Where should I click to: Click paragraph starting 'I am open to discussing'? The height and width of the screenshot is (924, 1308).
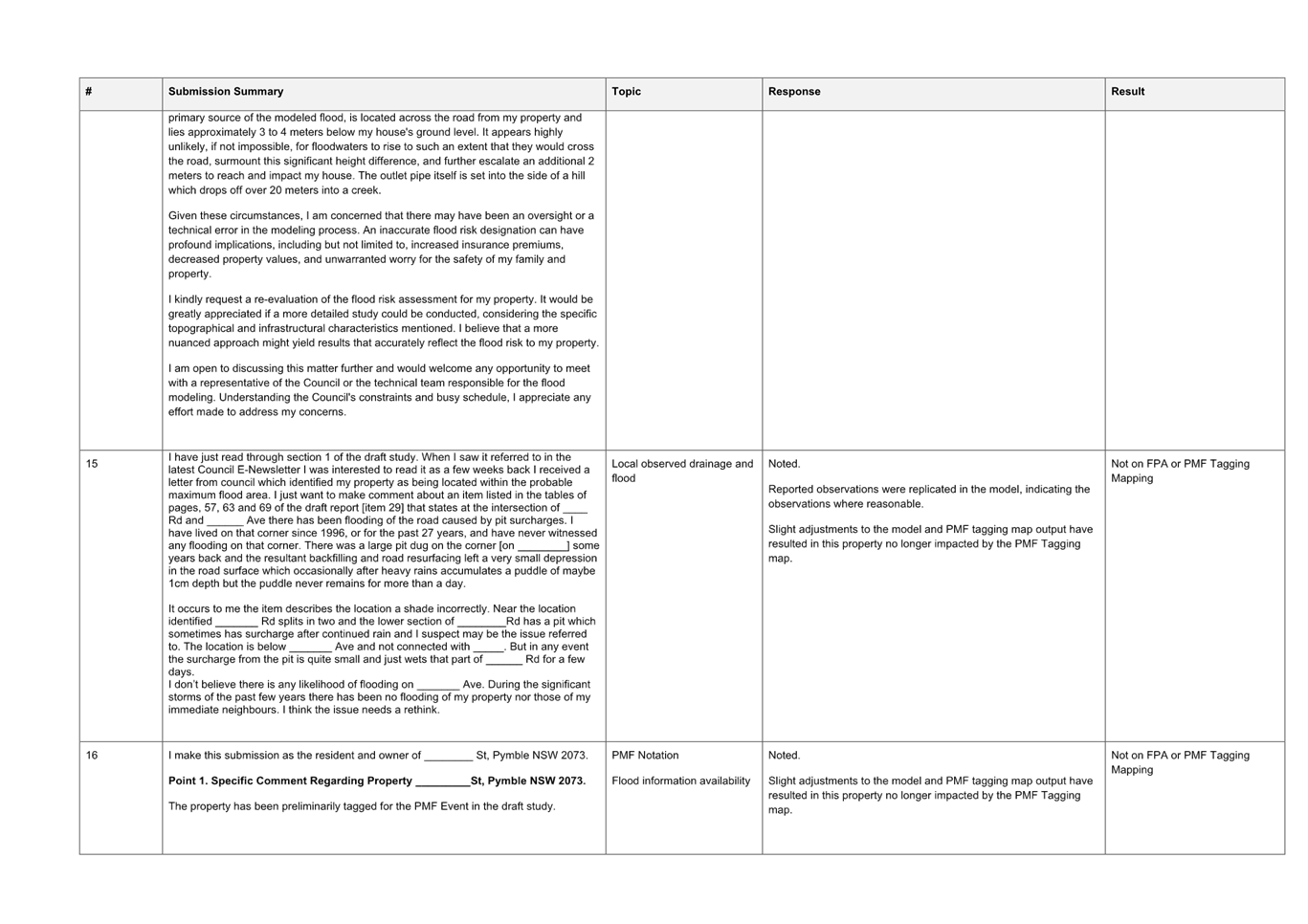coord(380,390)
